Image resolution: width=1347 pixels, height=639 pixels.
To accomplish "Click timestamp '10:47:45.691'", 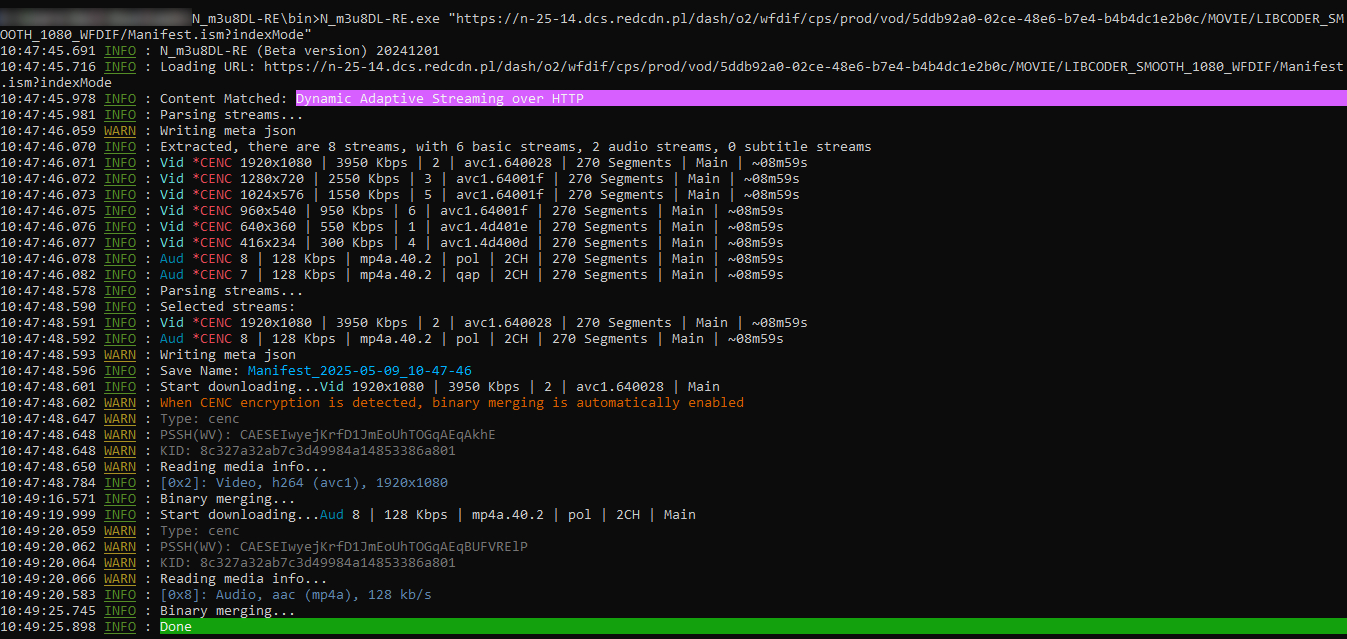I will pyautogui.click(x=48, y=51).
